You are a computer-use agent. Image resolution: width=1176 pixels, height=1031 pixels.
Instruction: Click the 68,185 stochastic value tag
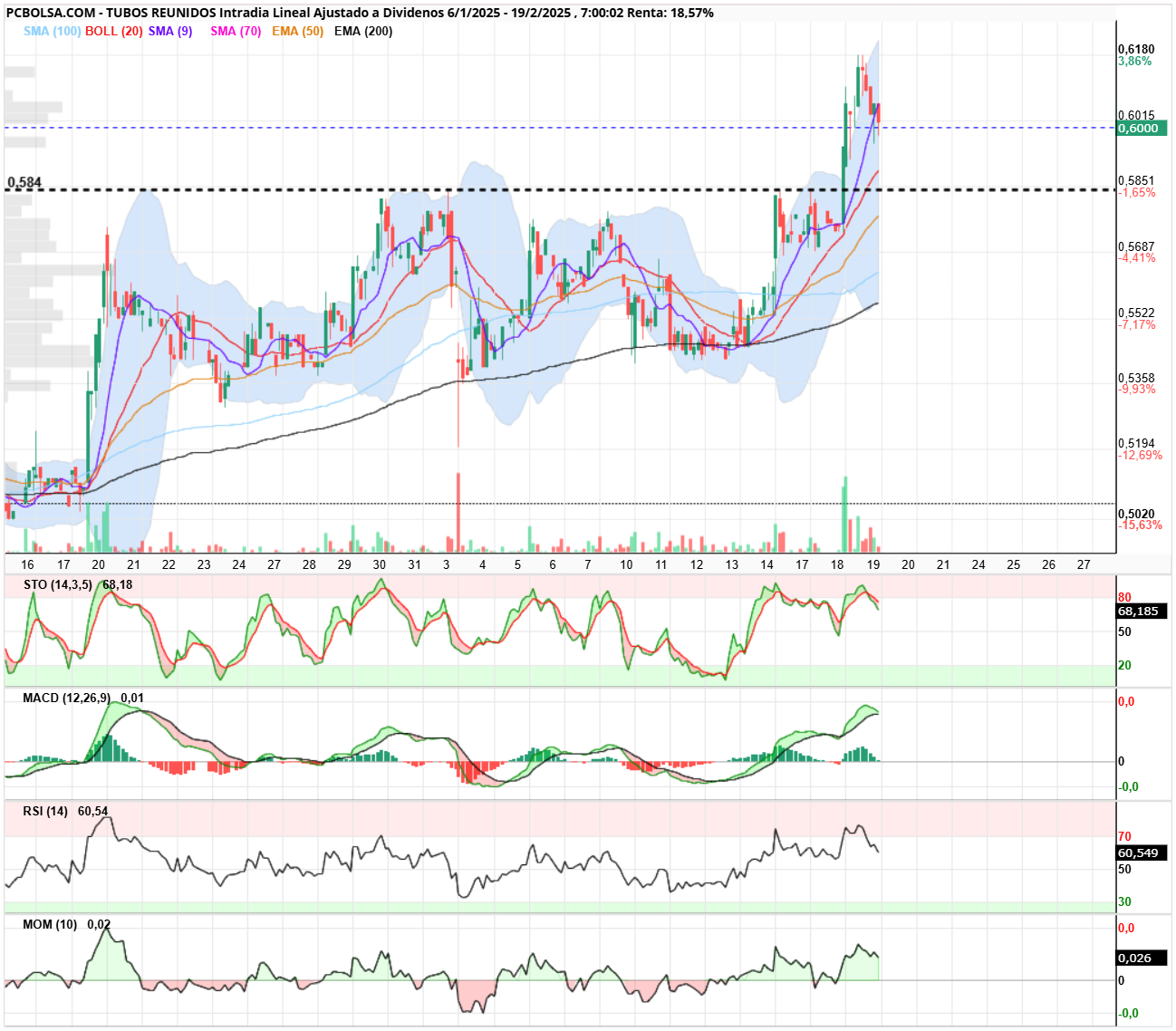(1142, 611)
